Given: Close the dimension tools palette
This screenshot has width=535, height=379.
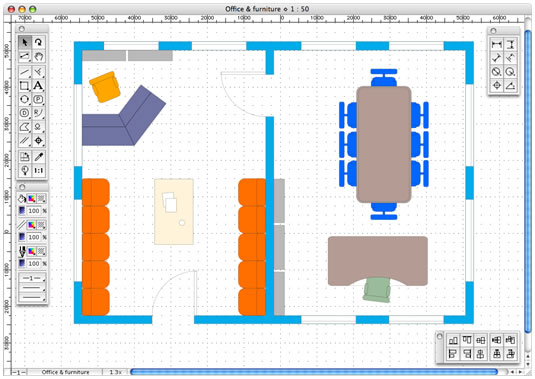Looking at the screenshot, I should pos(493,31).
